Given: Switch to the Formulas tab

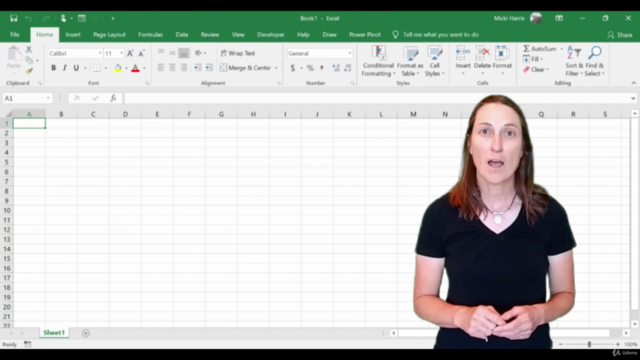Looking at the screenshot, I should tap(150, 35).
